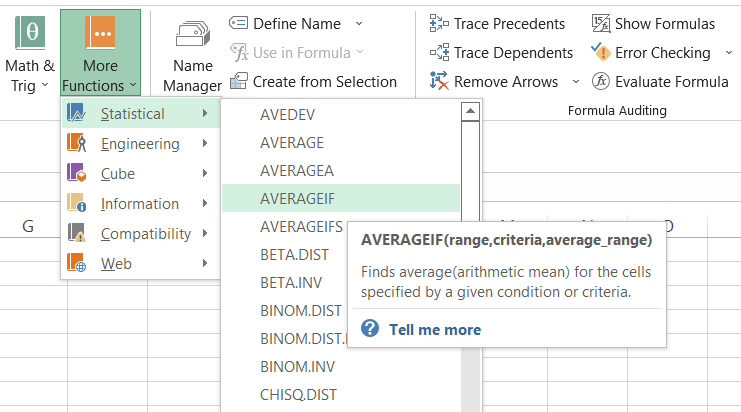The width and height of the screenshot is (741, 412).
Task: Click Create from Selection
Action: point(313,82)
